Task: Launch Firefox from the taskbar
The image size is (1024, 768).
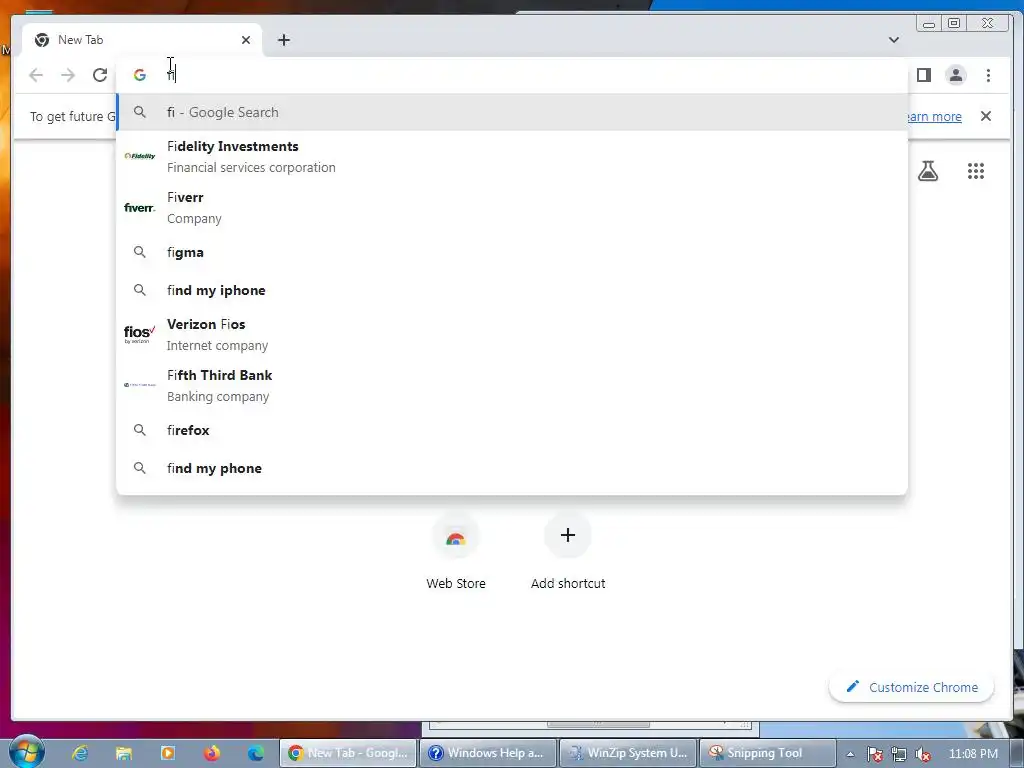Action: click(212, 753)
